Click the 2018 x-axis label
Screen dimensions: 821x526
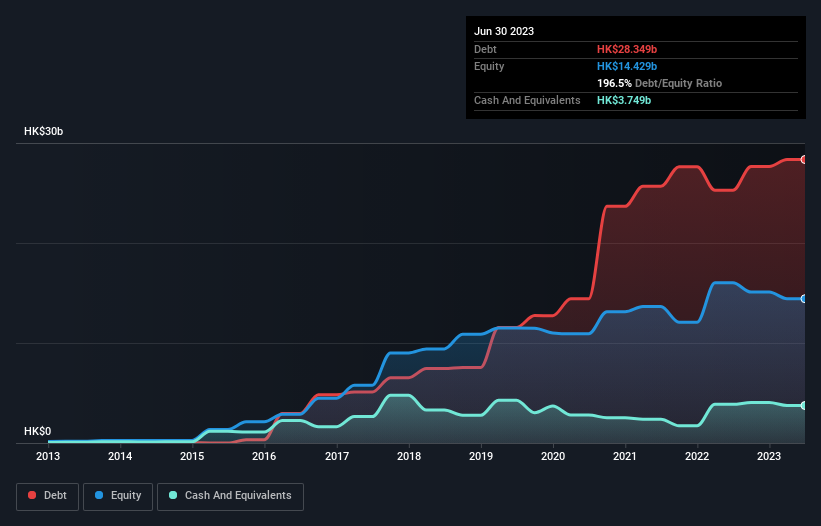click(x=409, y=456)
